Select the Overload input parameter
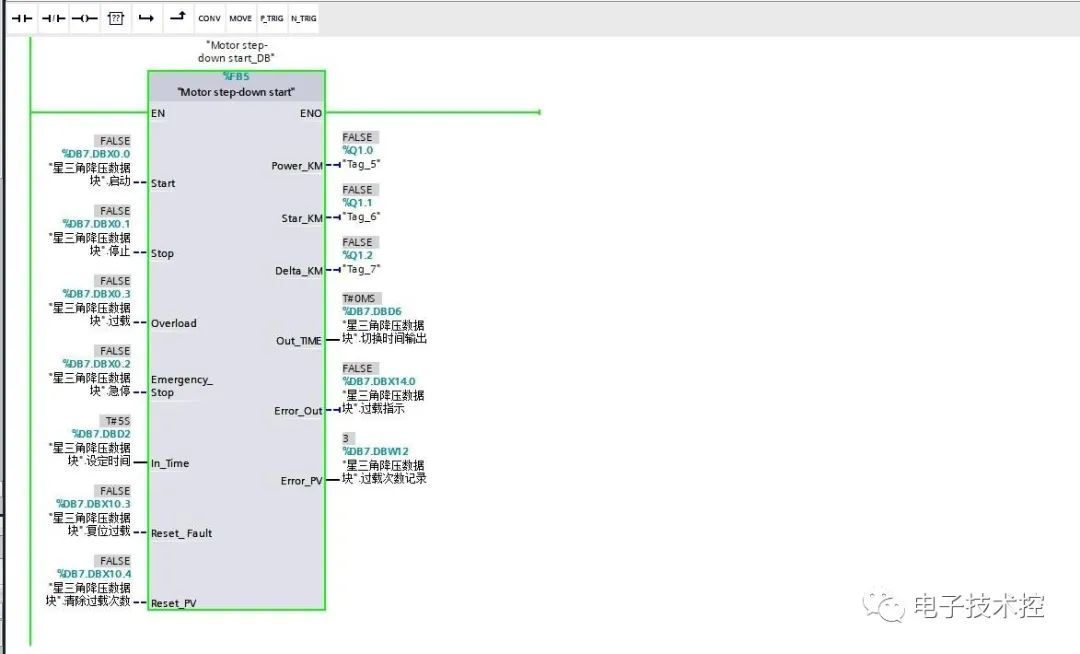1080x654 pixels. tap(174, 323)
